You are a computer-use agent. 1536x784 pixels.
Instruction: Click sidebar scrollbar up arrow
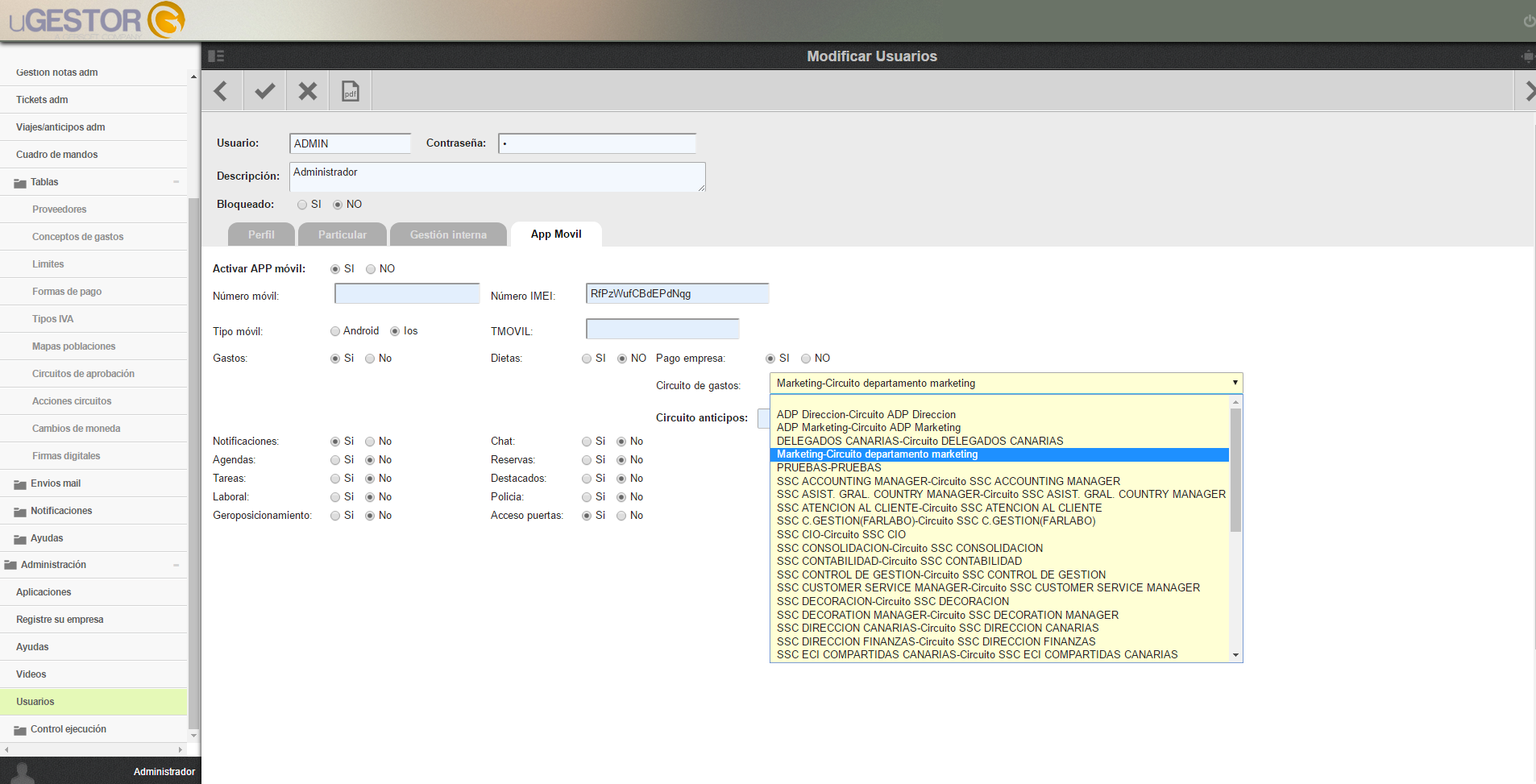point(193,77)
